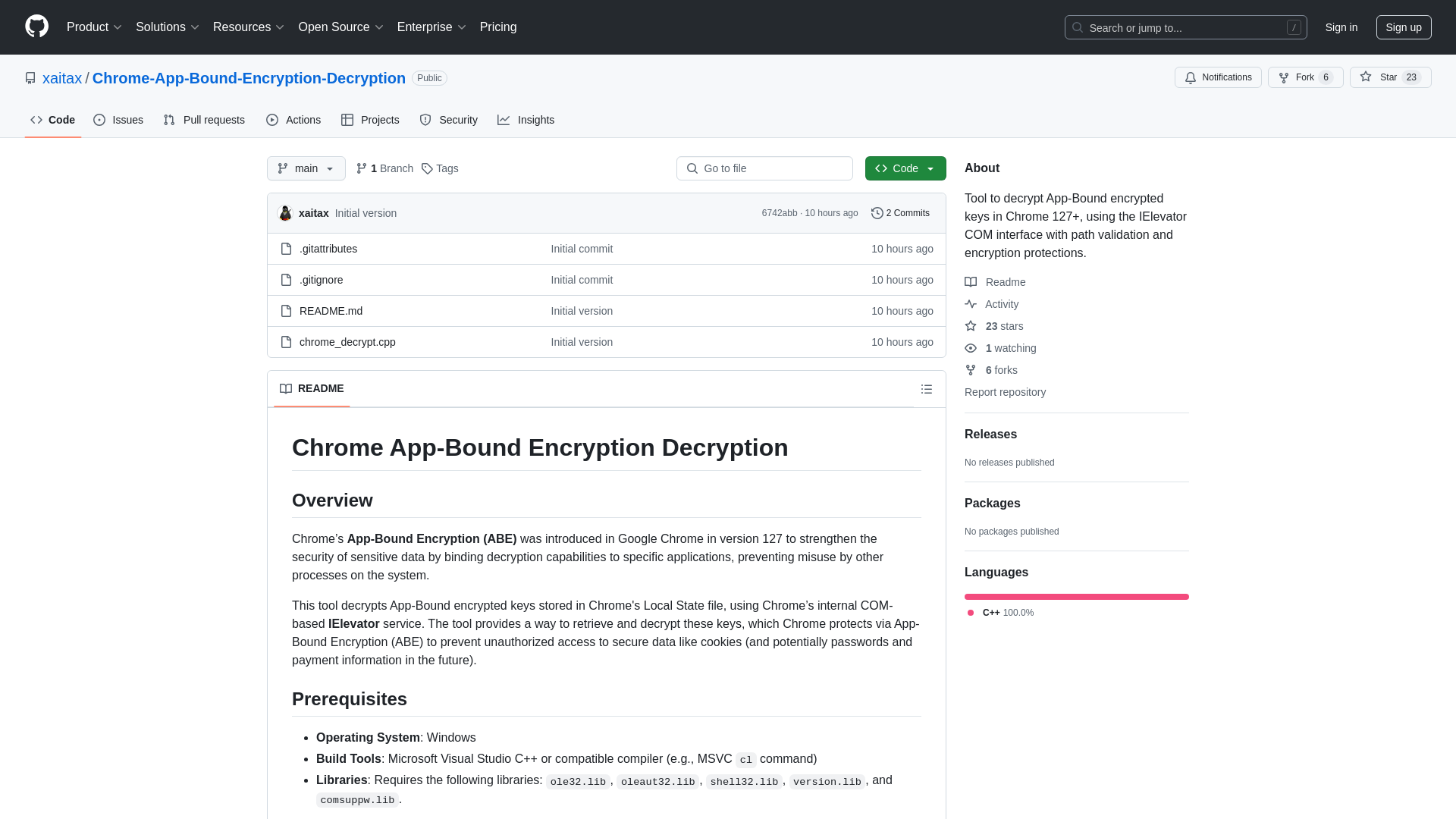Open xaitax avatar in commit row
Screen dimensions: 1456x819
click(x=285, y=213)
